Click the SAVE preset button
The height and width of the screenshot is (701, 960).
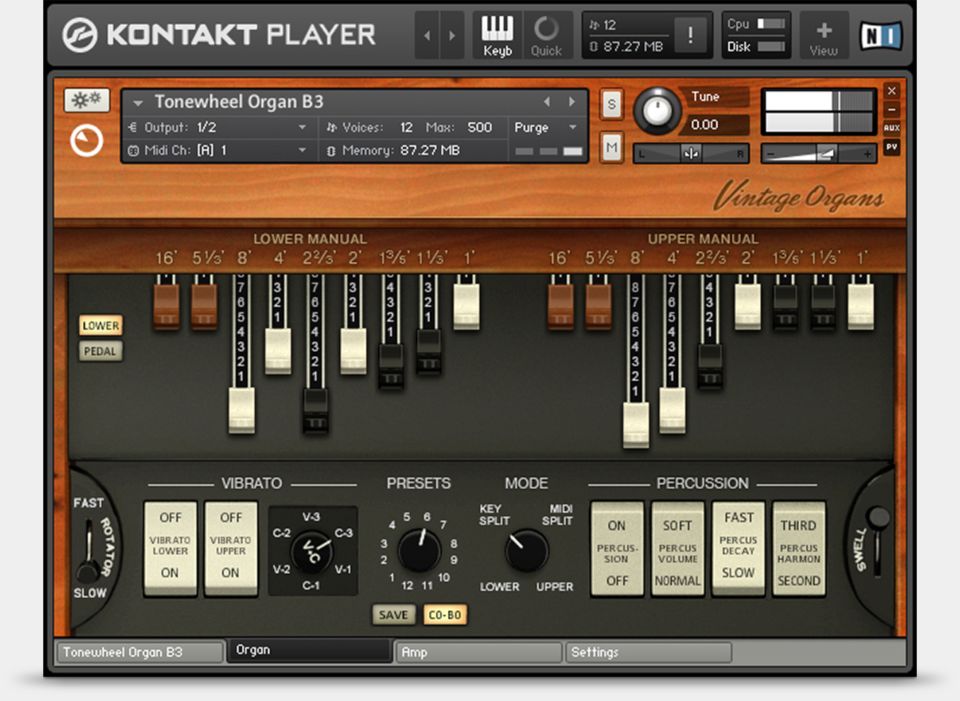(393, 615)
